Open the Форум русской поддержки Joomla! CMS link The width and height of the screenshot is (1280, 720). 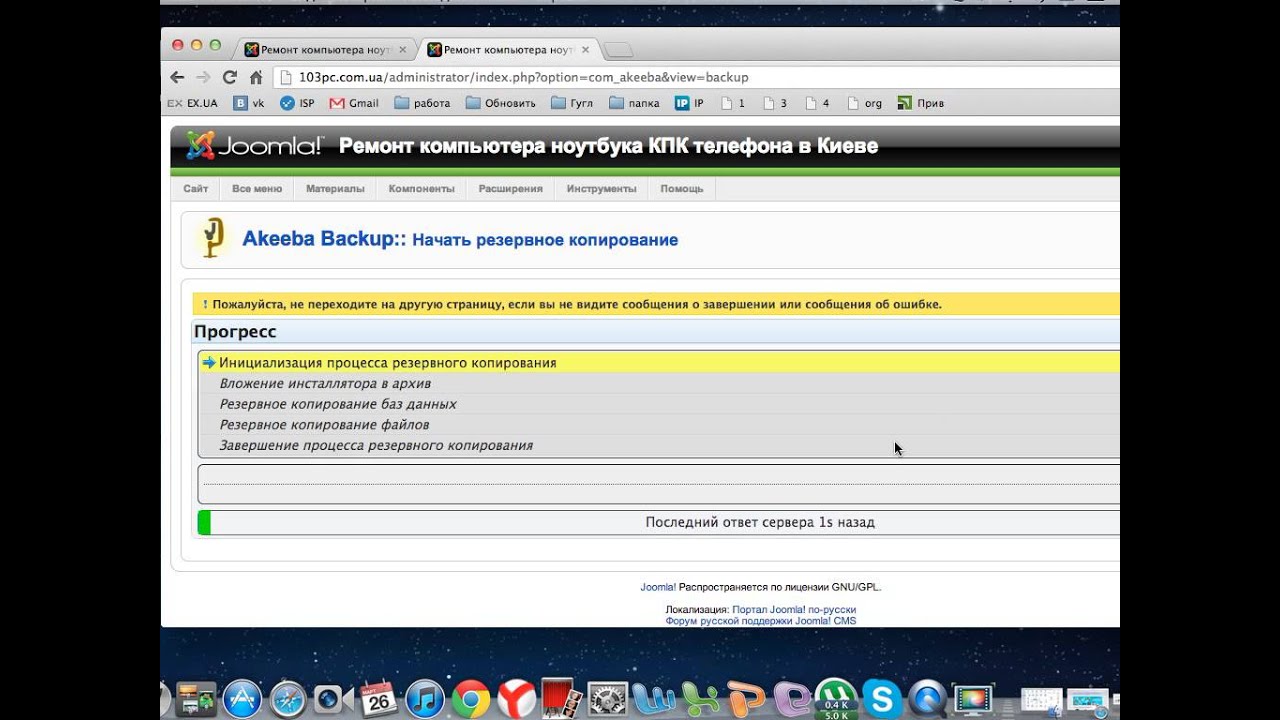click(x=761, y=621)
